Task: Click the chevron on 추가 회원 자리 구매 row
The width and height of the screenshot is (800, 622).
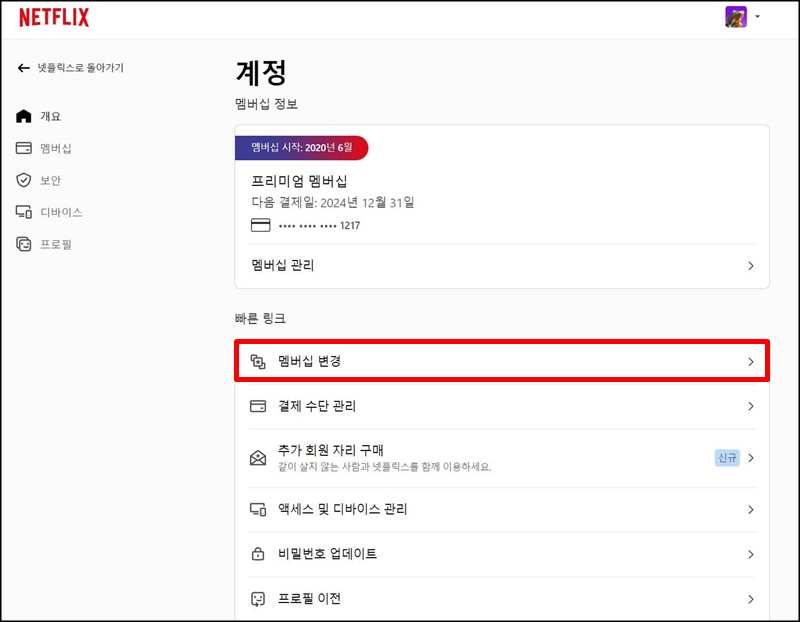Action: (x=751, y=458)
